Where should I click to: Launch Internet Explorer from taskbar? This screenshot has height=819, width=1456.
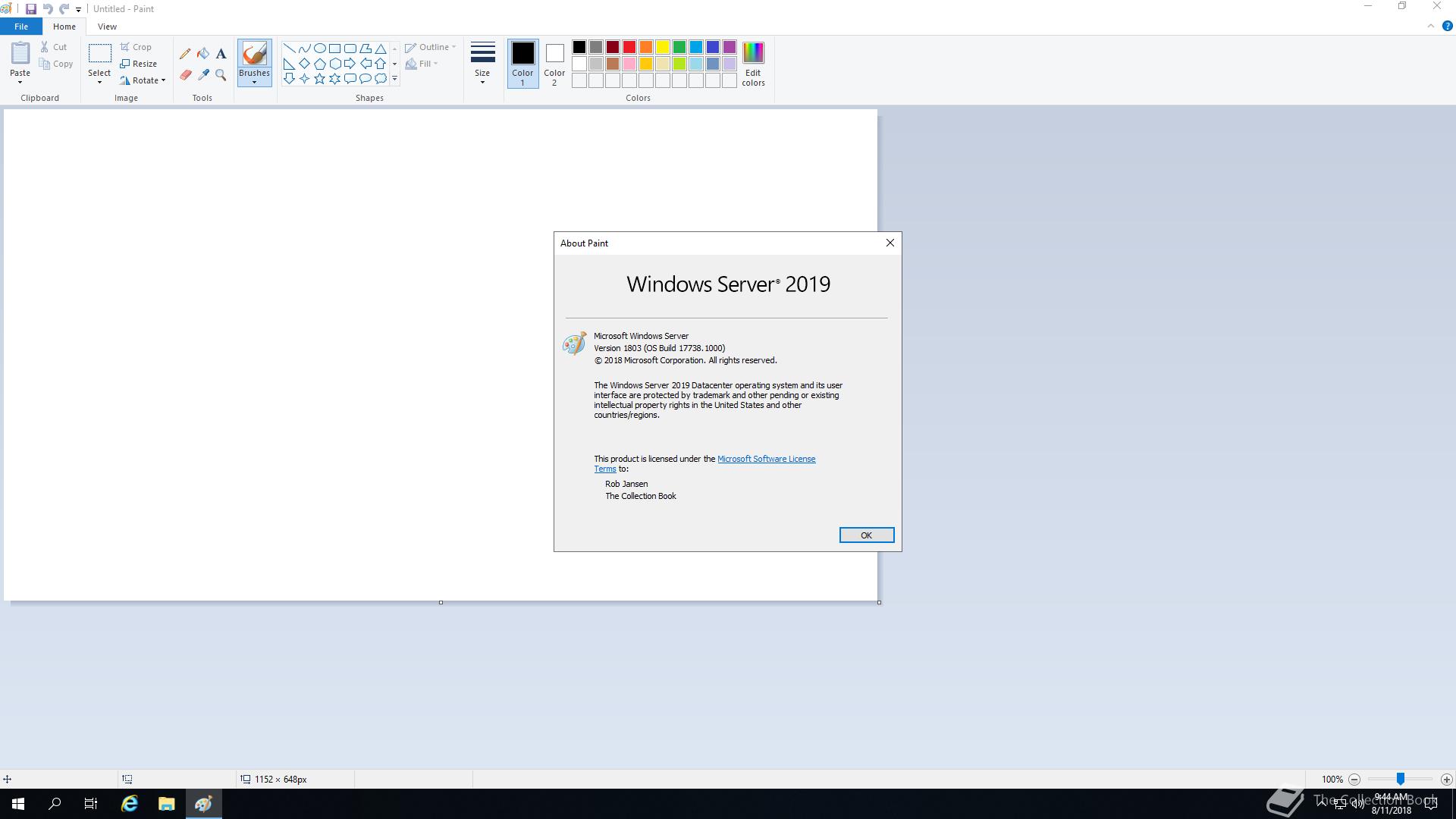[130, 804]
